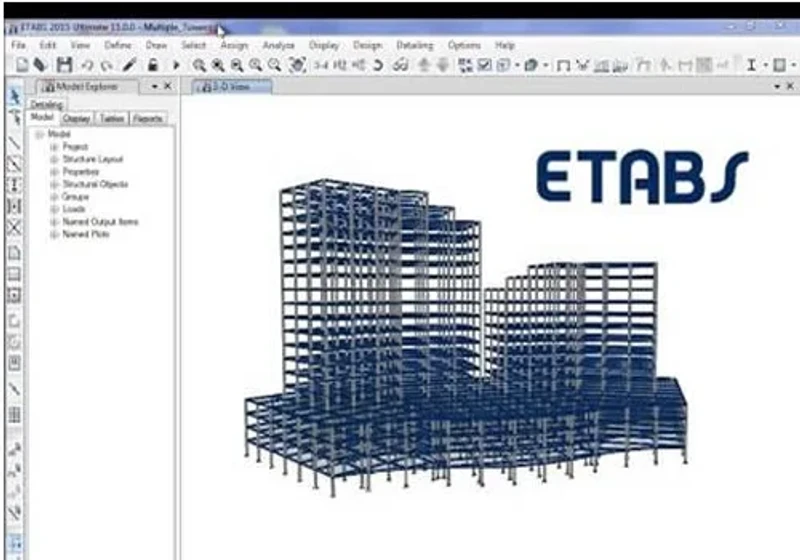Switch to Tables tab in explorer
Screen dimensions: 800x560
tap(112, 118)
